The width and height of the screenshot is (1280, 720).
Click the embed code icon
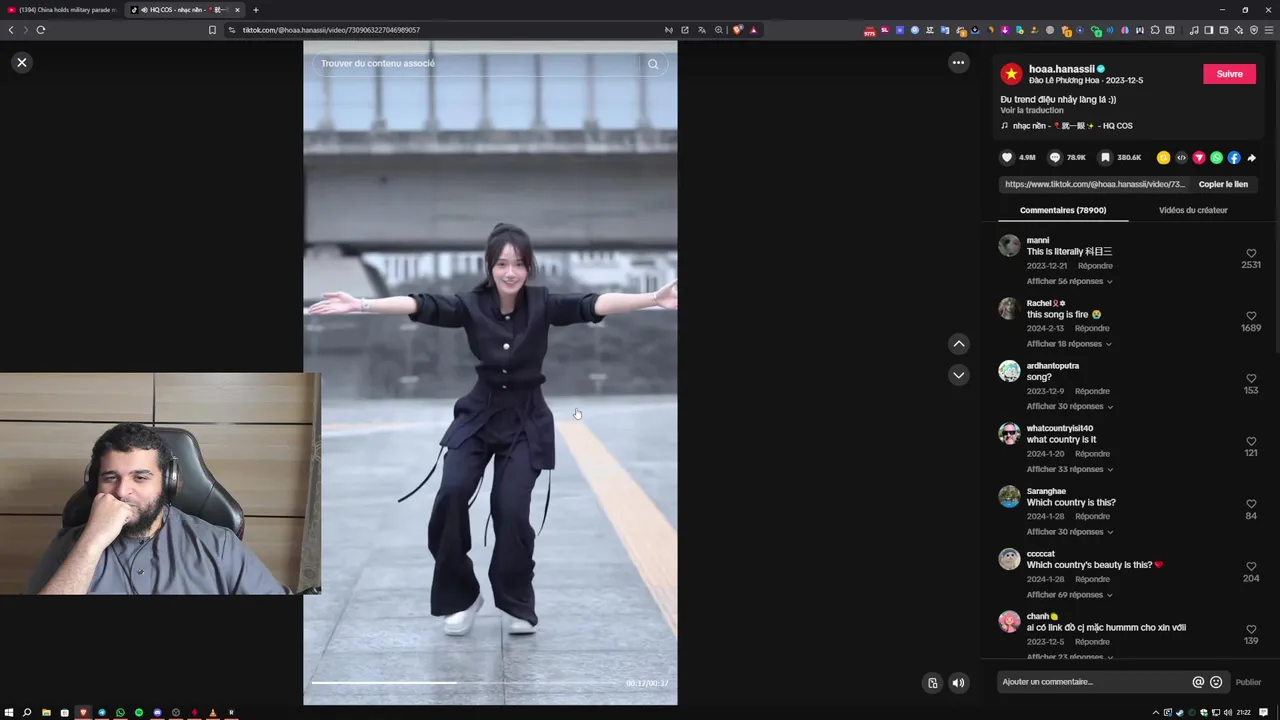click(x=1181, y=157)
